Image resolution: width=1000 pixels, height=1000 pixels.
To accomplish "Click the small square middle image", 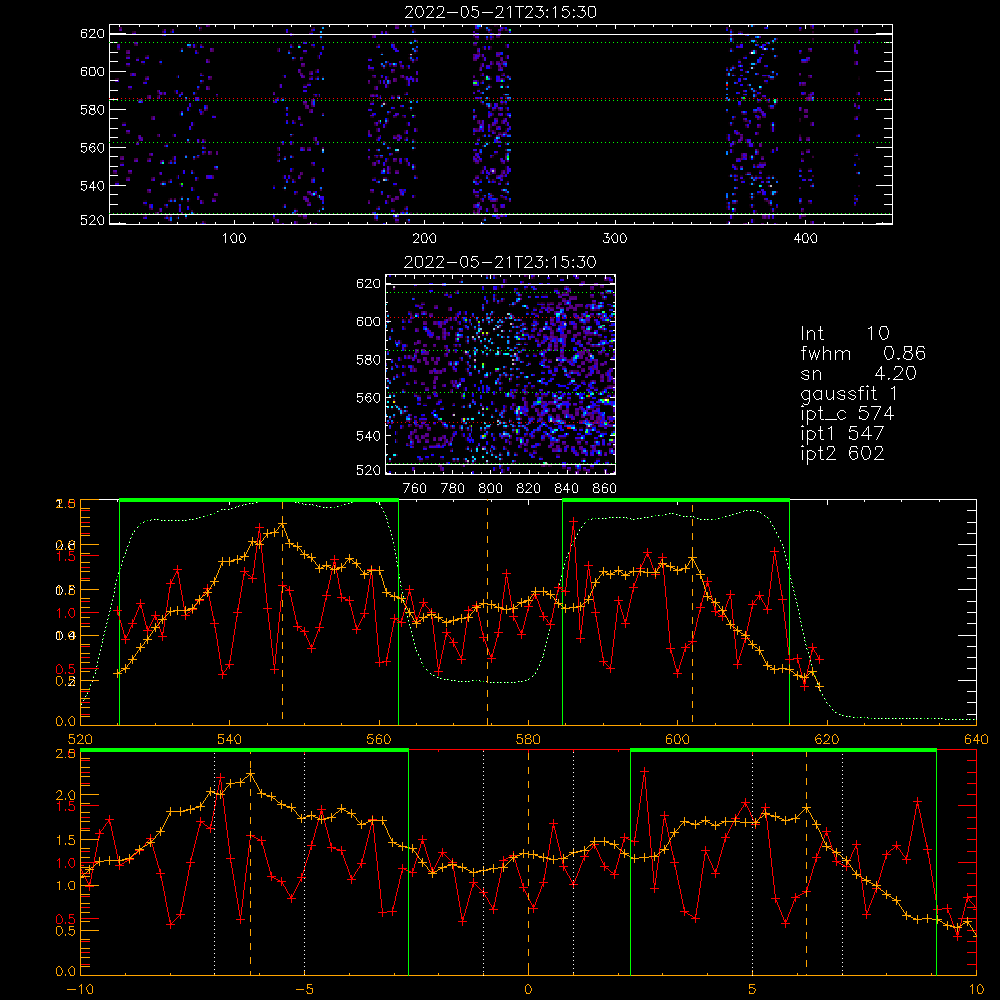I will click(x=501, y=374).
